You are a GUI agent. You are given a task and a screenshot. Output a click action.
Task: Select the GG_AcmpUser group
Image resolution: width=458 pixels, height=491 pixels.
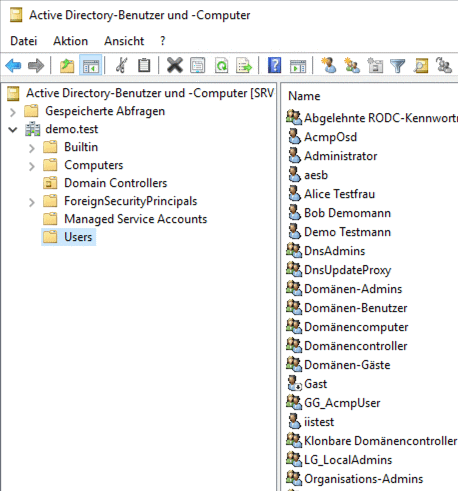coord(342,403)
